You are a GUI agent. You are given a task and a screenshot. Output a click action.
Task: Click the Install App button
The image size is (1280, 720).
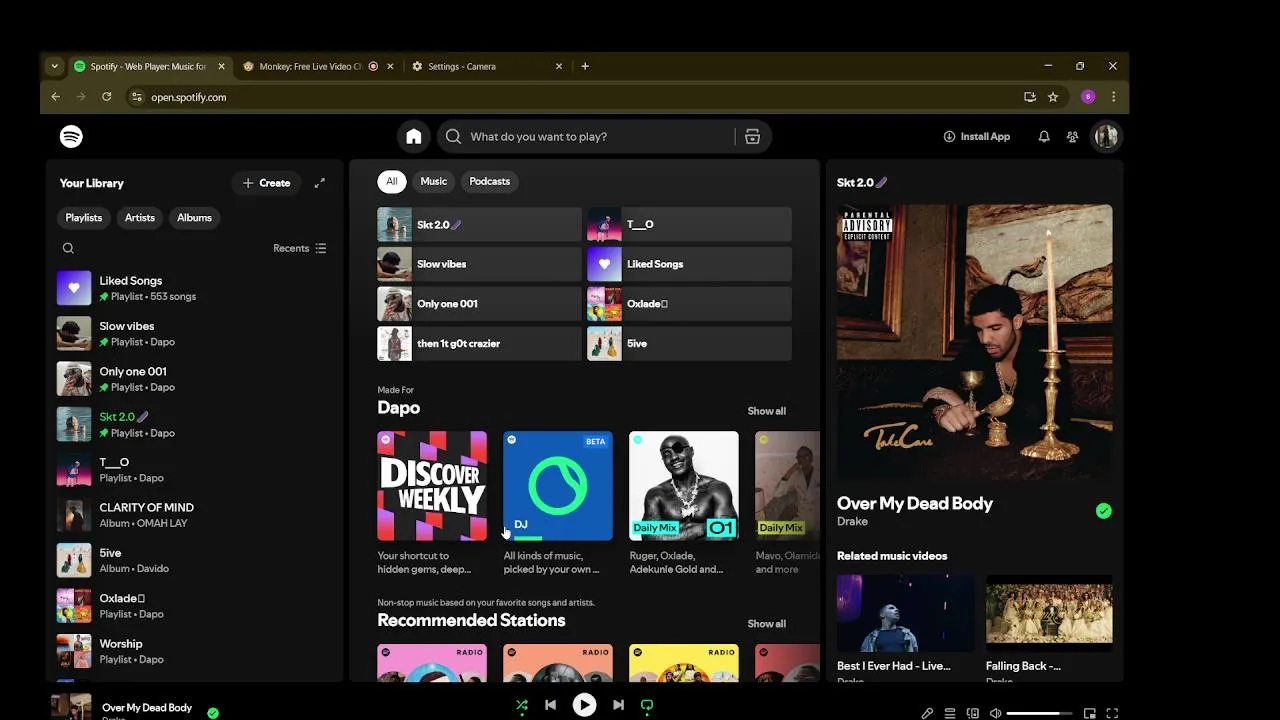[x=977, y=137]
